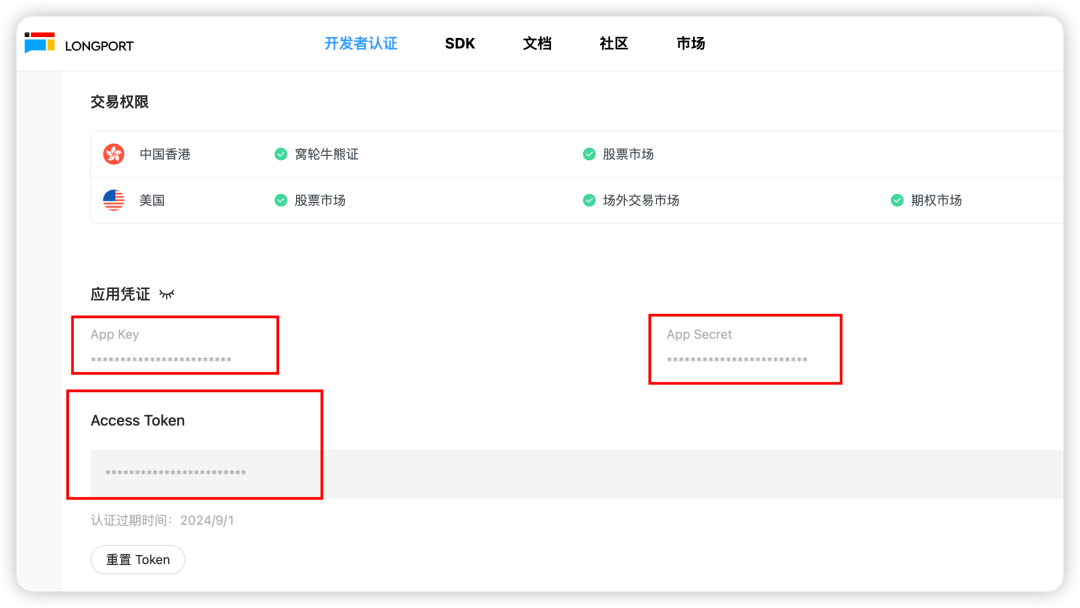Click the expiry date 2024/9/1 text
1080x608 pixels.
[207, 521]
